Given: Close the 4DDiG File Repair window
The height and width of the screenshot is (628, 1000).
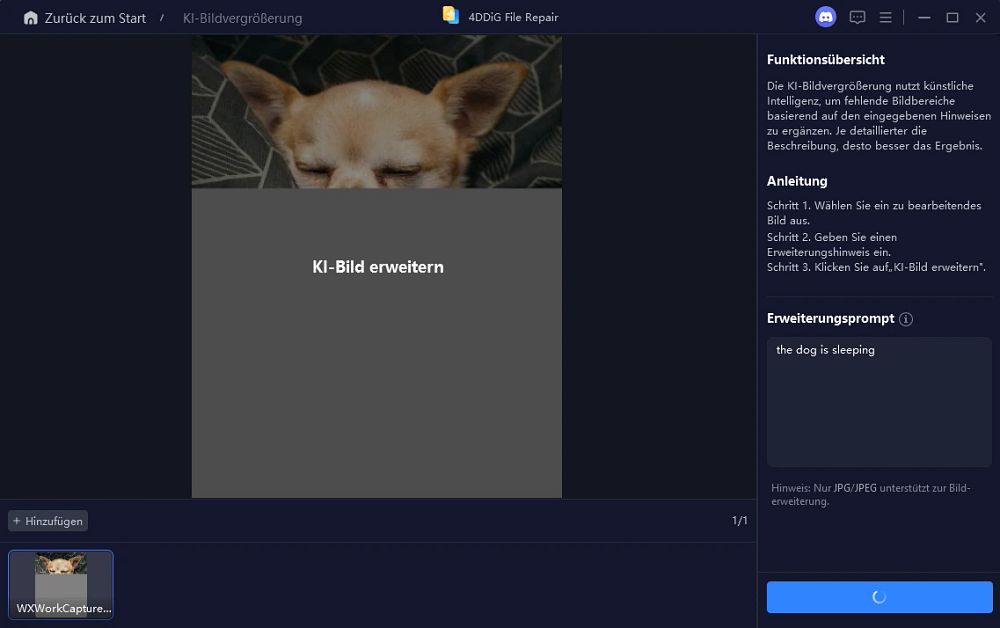Looking at the screenshot, I should (x=981, y=18).
